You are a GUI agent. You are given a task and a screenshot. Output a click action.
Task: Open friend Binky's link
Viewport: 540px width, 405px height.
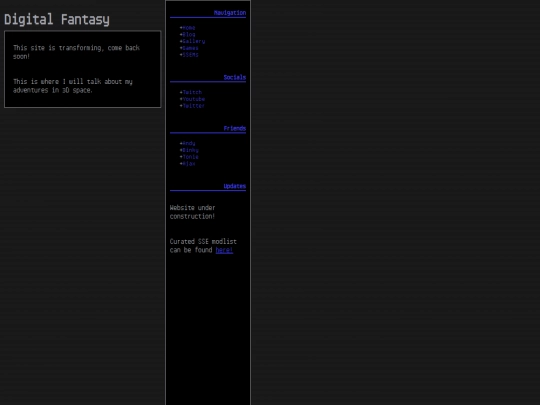coord(190,150)
